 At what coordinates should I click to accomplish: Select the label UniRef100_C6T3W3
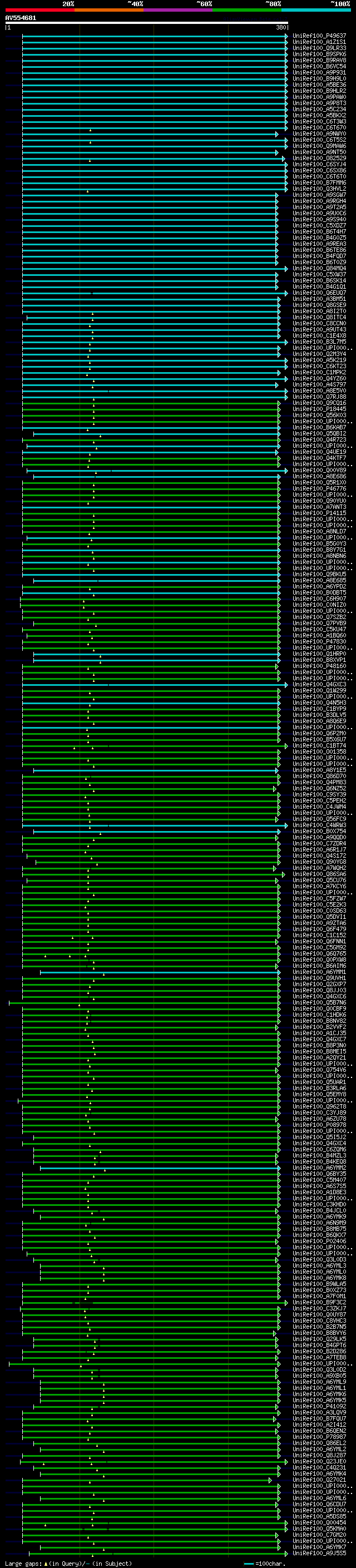[319, 122]
